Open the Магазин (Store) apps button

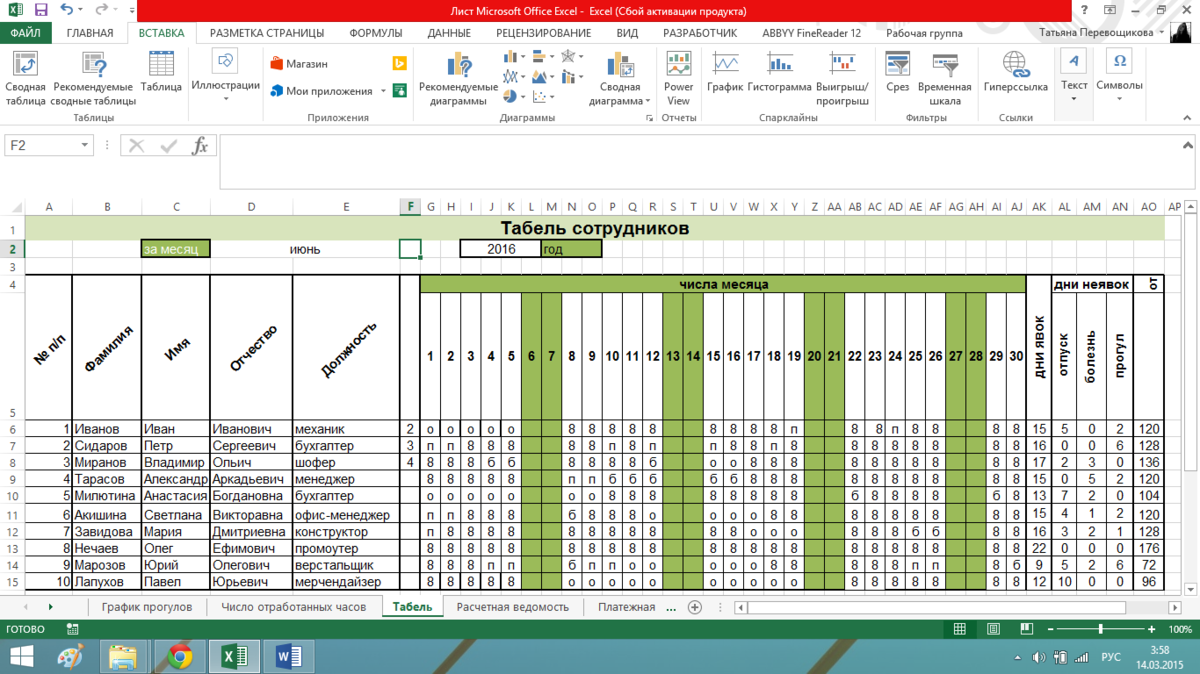coord(299,63)
